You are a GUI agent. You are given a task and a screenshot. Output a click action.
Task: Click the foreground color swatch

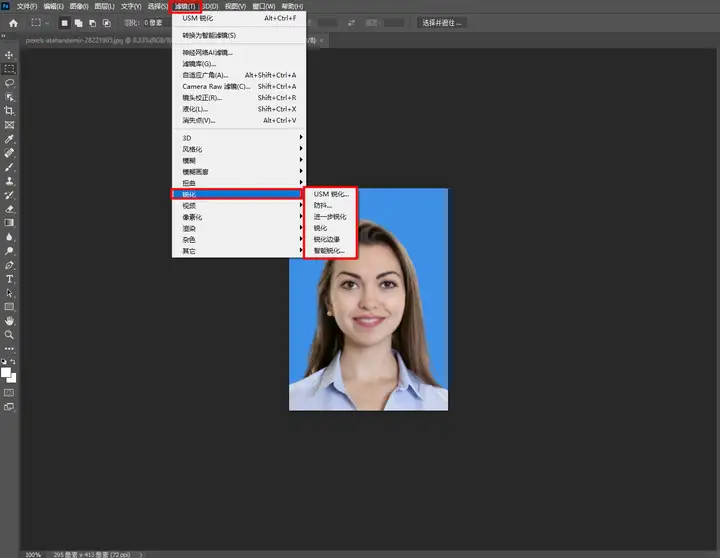(6, 371)
